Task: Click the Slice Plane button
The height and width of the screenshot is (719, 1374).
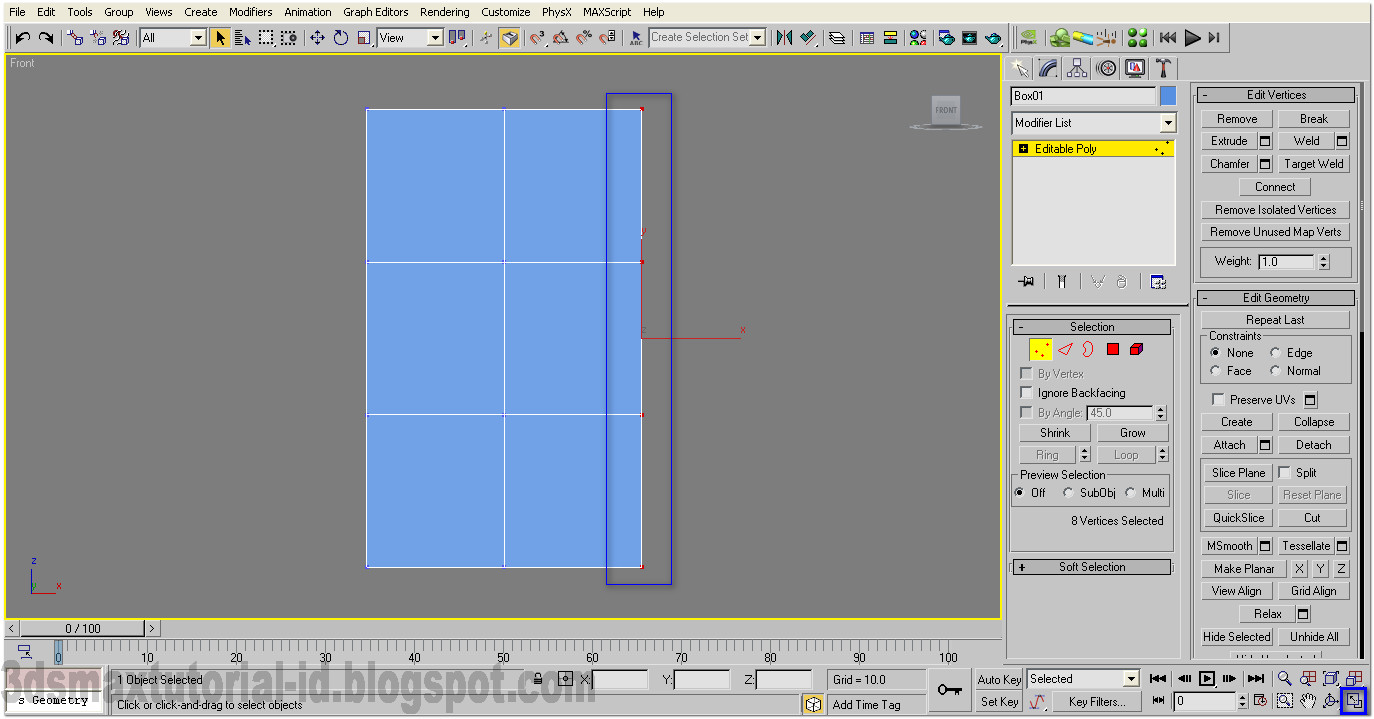Action: tap(1237, 472)
